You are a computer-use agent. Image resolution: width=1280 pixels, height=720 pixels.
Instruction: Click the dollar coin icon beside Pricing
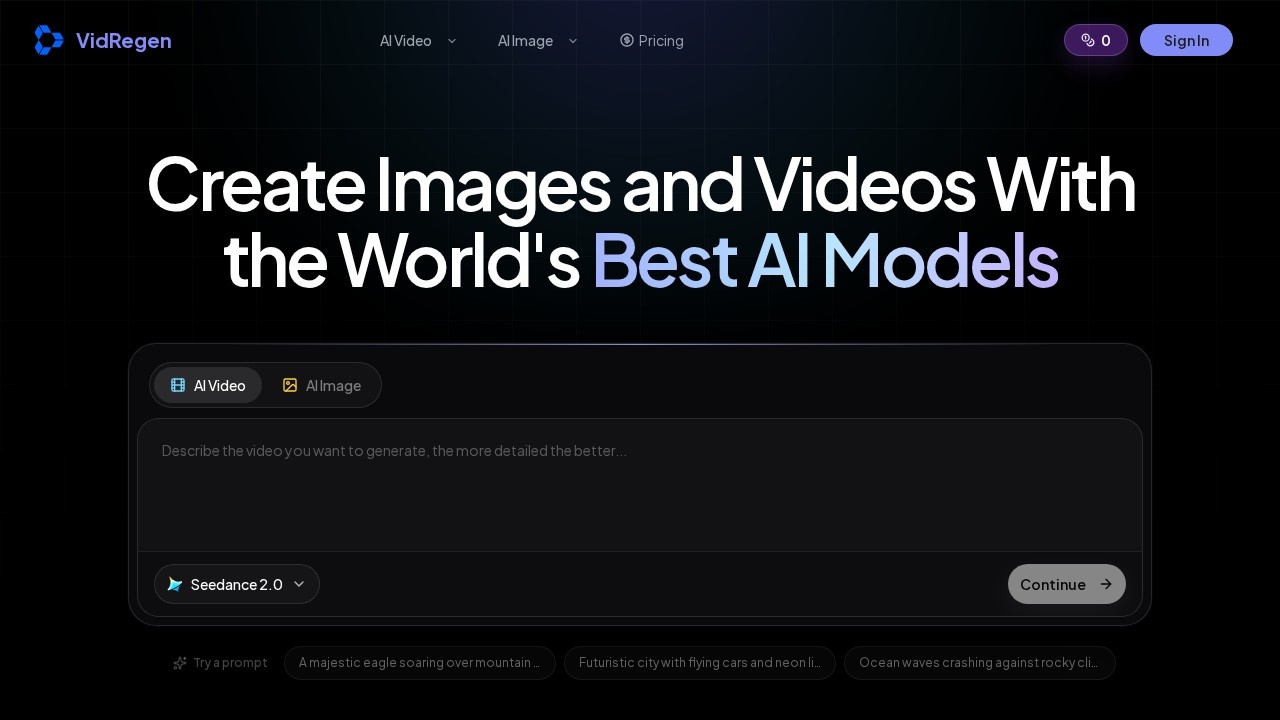tap(627, 40)
